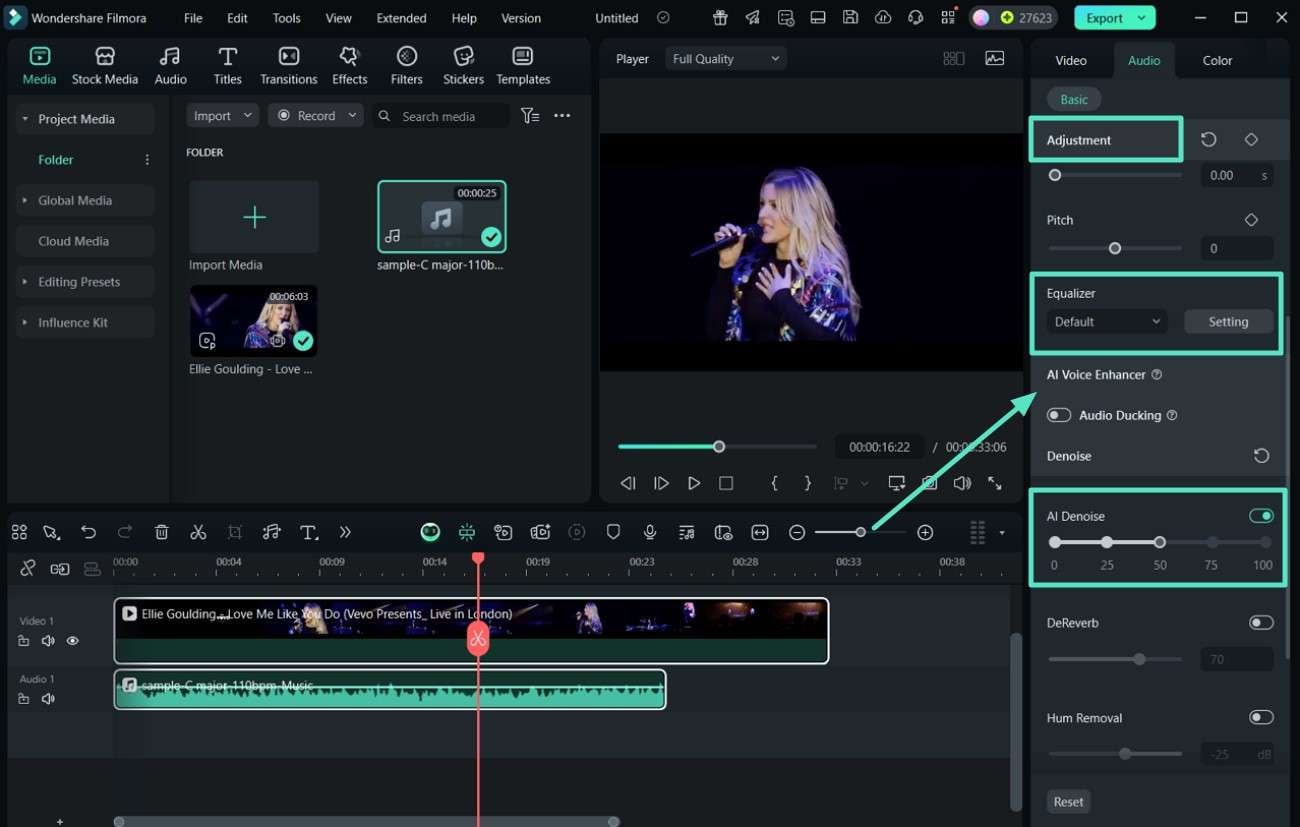Click the redo arrow in timeline toolbar
The height and width of the screenshot is (827, 1300).
tap(125, 532)
